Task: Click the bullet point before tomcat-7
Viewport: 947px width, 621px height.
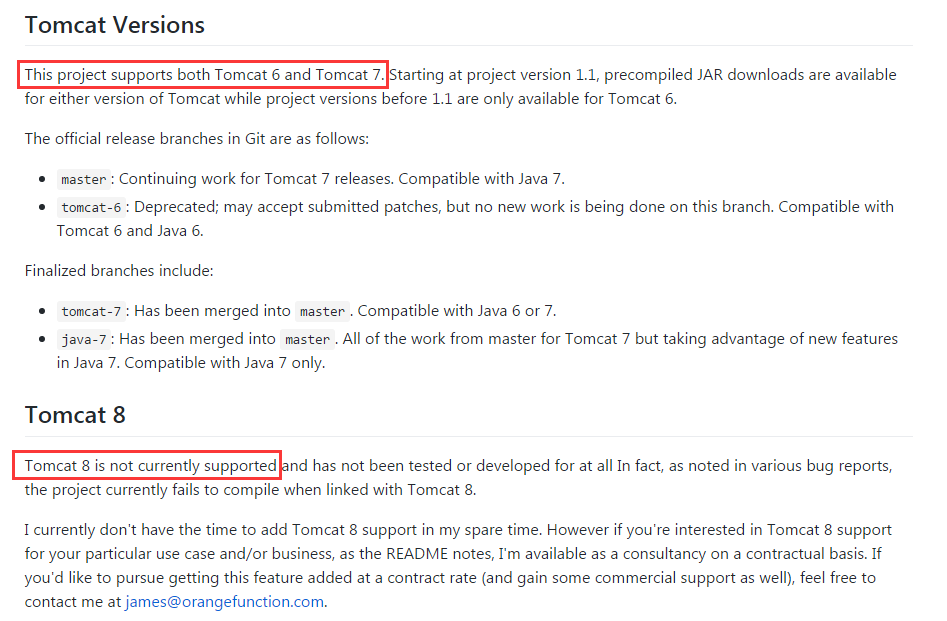Action: point(42,311)
